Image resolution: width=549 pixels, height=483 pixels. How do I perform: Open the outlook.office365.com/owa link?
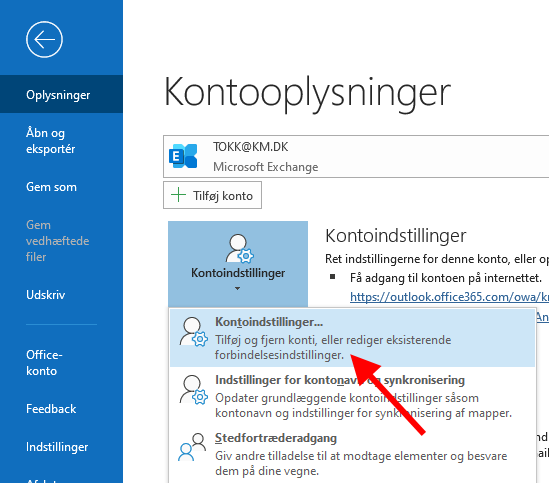(x=449, y=297)
